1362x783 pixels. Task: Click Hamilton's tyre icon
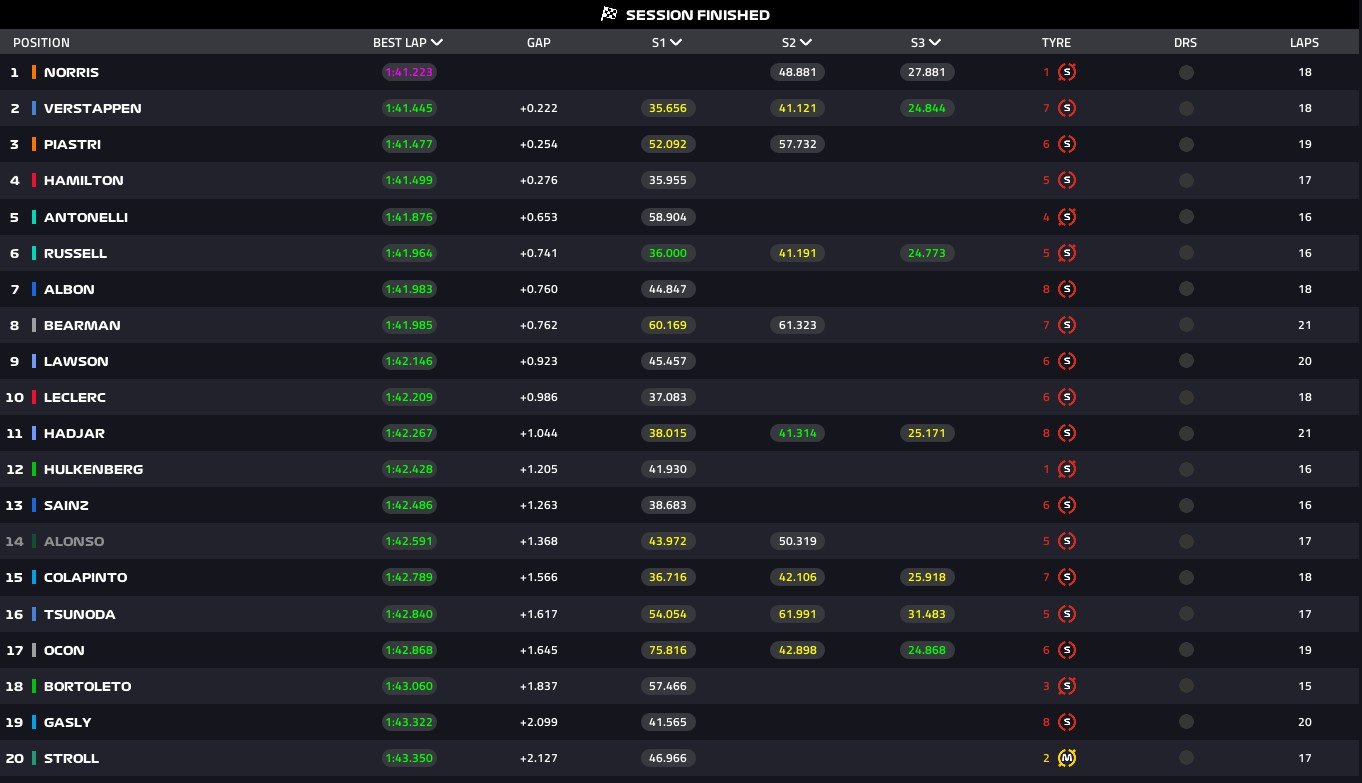point(1066,180)
